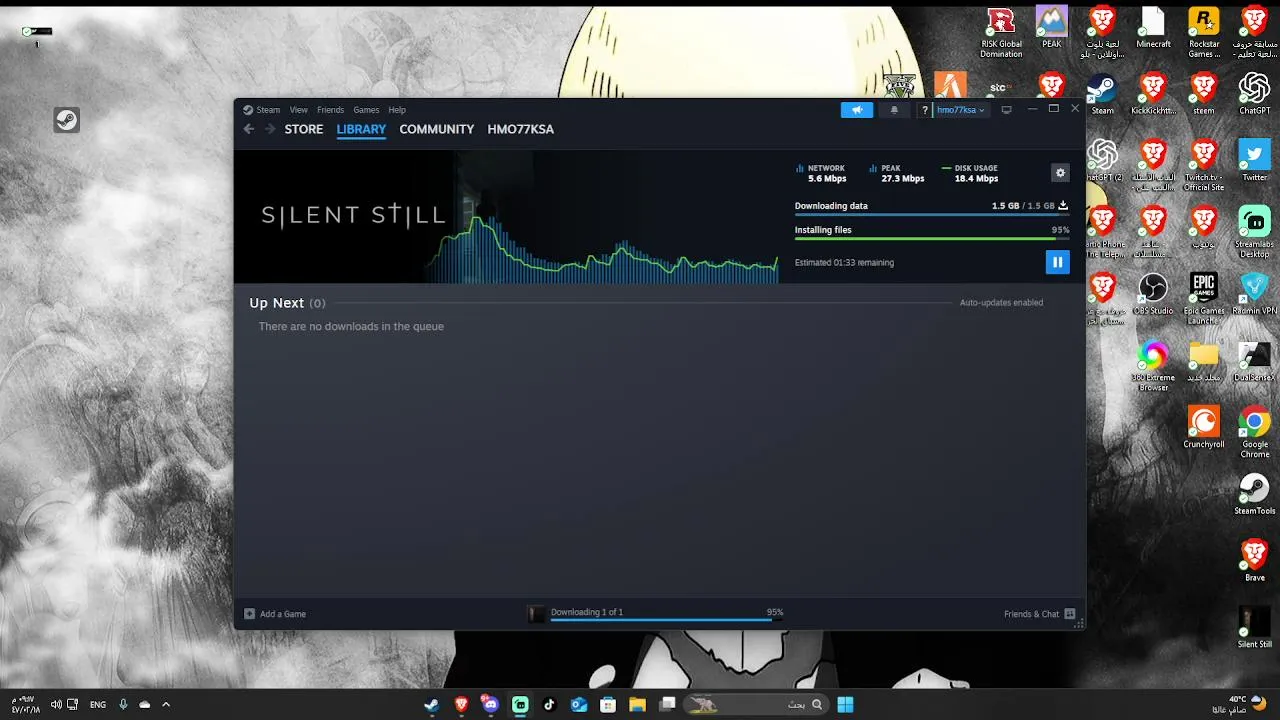Viewport: 1280px width, 720px height.
Task: Expand the hmo77ksa account dropdown
Action: pos(960,110)
